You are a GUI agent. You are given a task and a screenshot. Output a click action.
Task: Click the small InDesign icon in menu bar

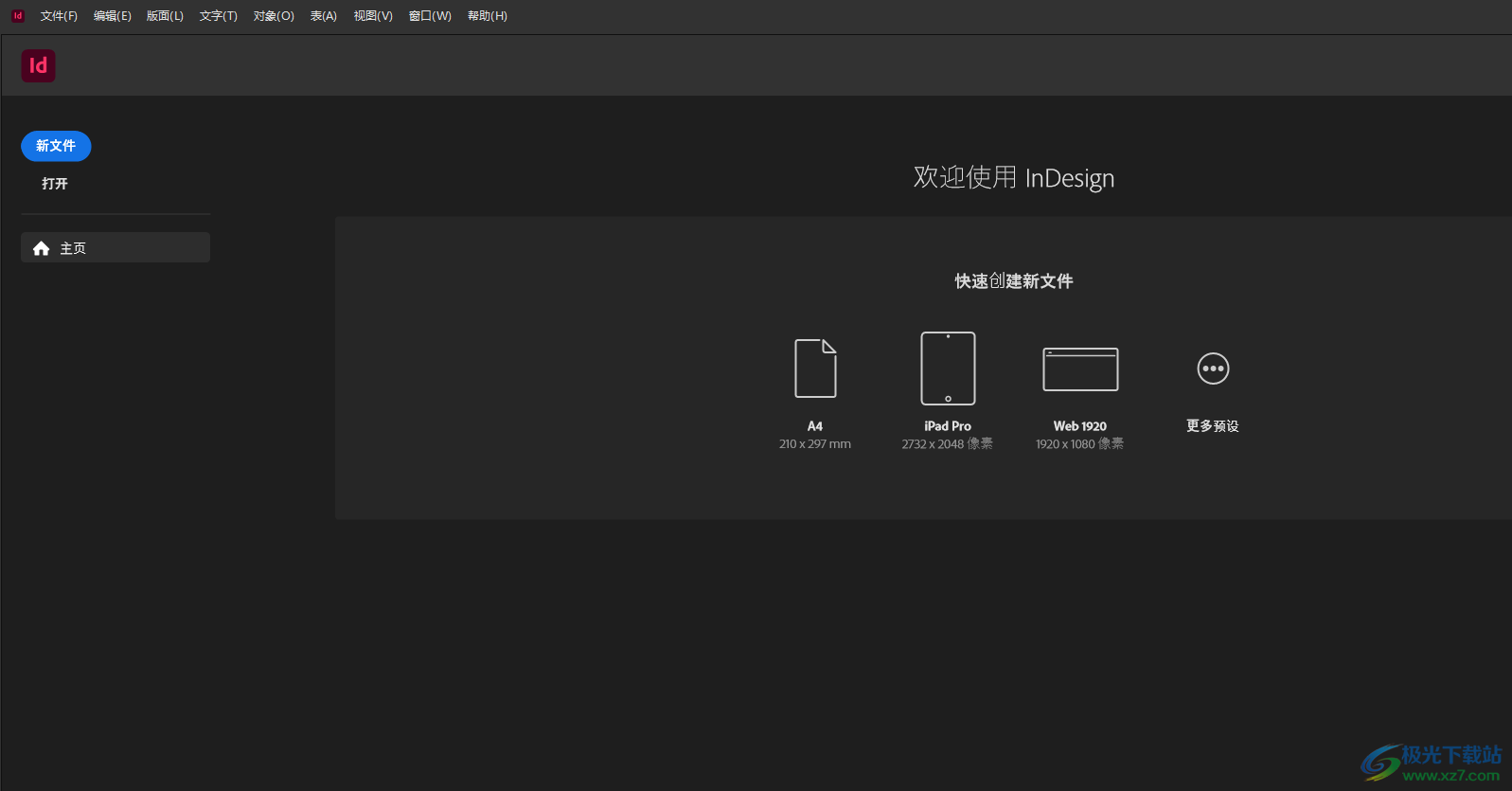click(17, 15)
